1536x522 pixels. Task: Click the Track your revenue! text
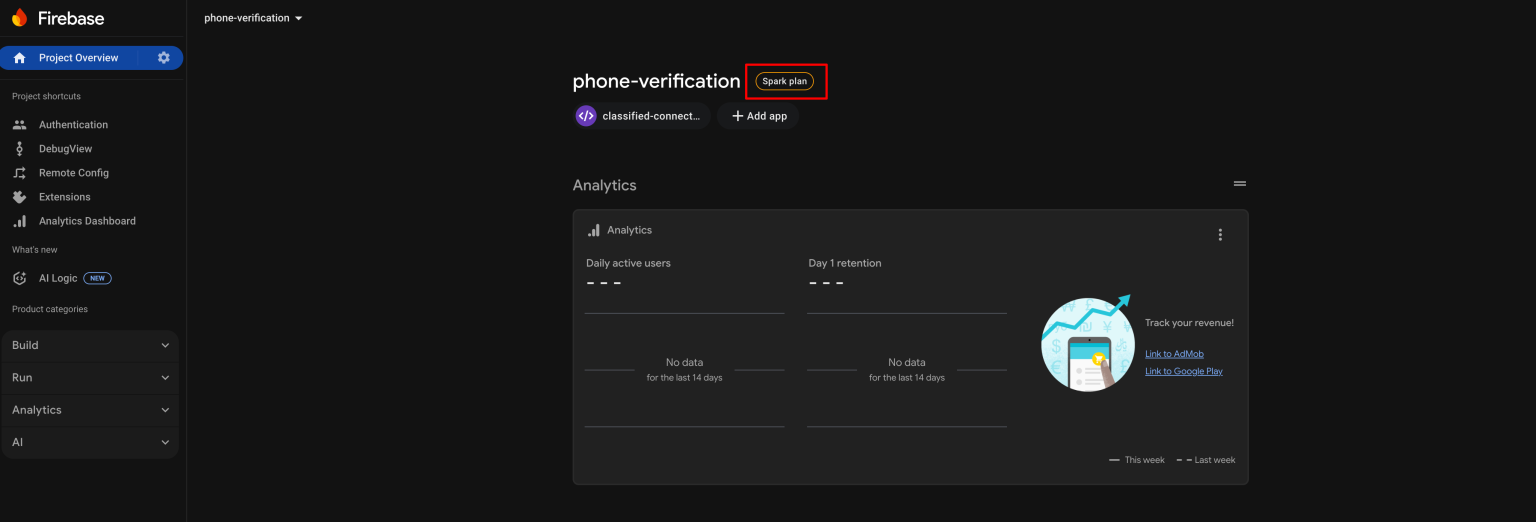(1189, 323)
